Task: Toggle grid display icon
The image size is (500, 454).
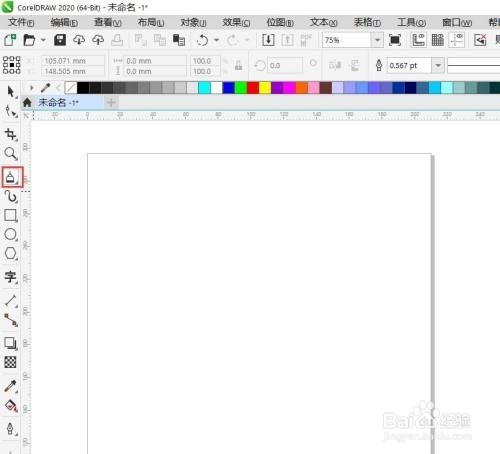Action: (x=438, y=40)
